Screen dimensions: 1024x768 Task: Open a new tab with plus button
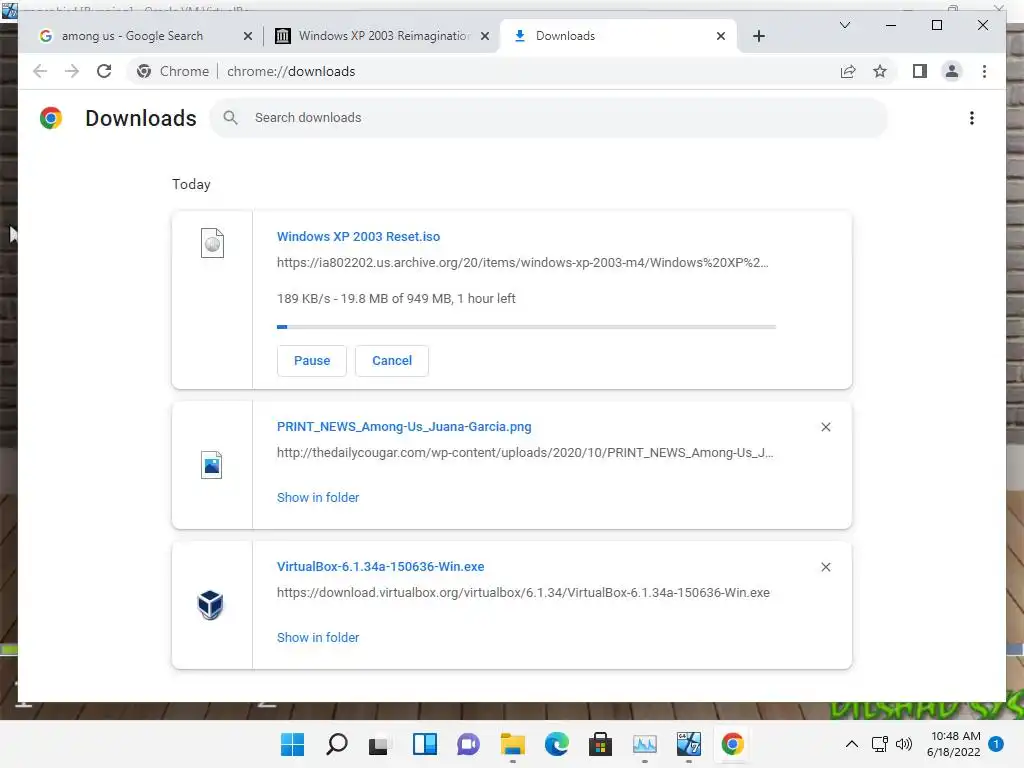click(x=758, y=36)
